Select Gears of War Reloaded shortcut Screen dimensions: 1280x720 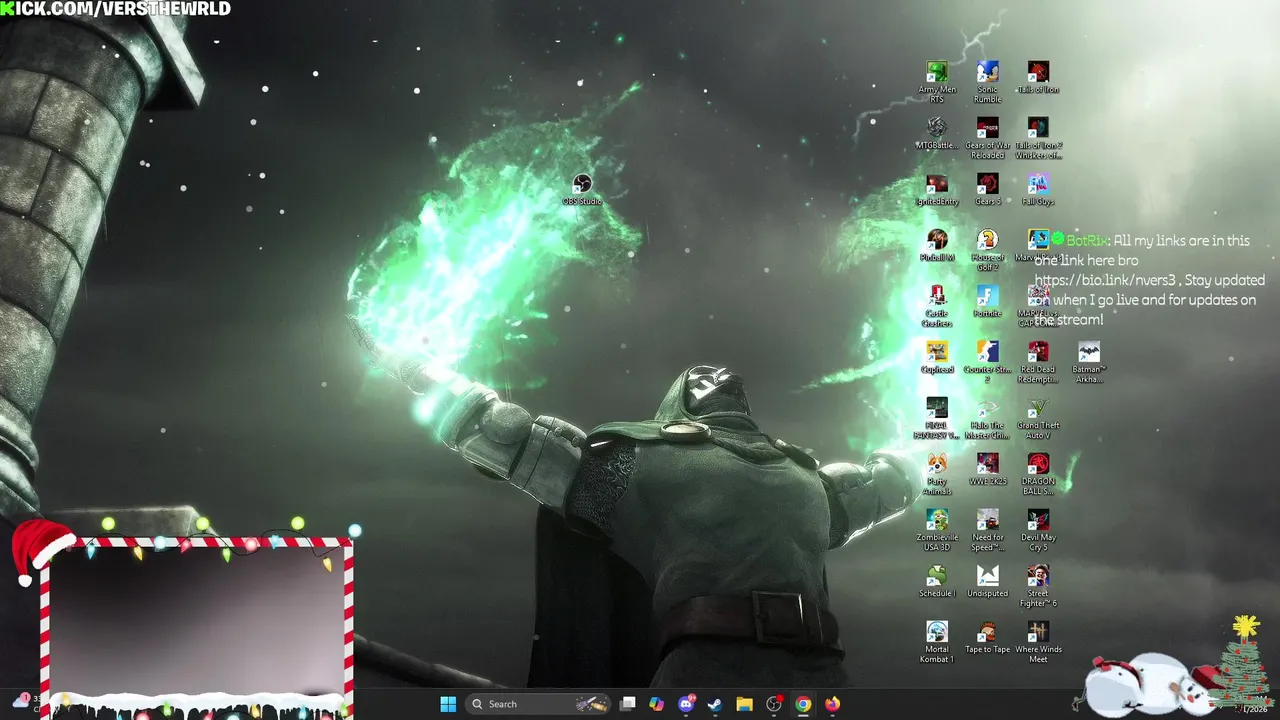pyautogui.click(x=987, y=137)
